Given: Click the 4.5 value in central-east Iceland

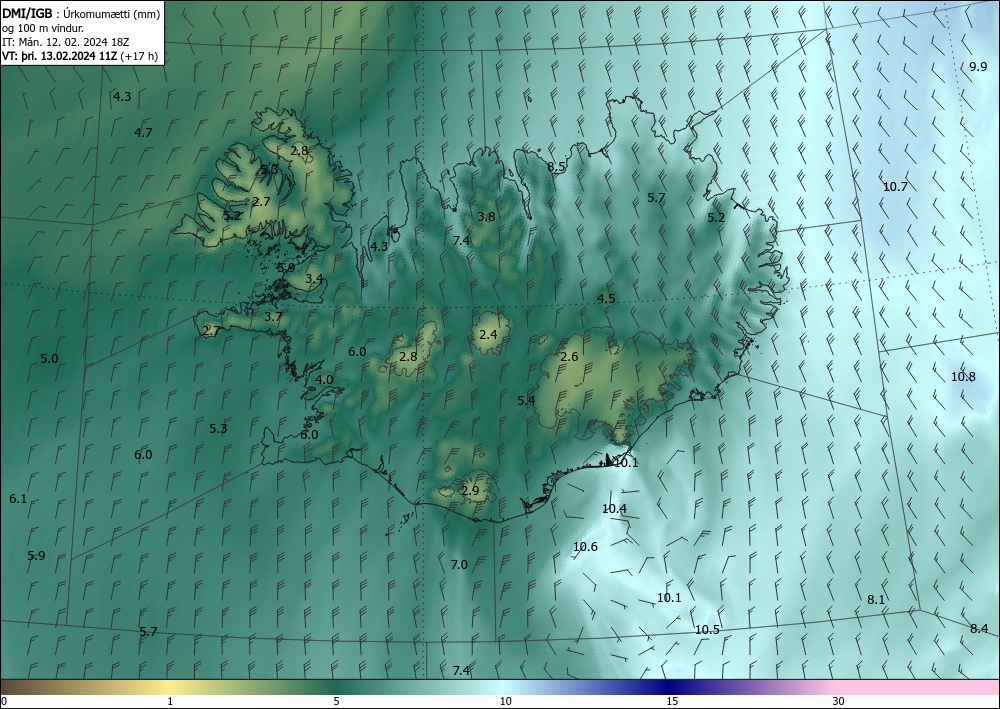Looking at the screenshot, I should coord(606,298).
